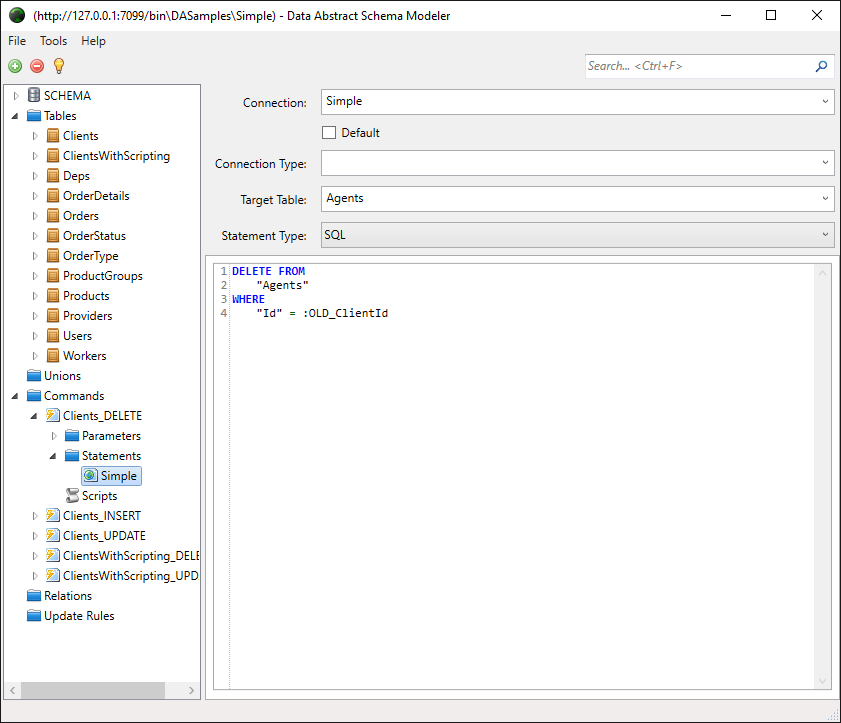This screenshot has width=841, height=723.
Task: Click the red remove button in toolbar
Action: pyautogui.click(x=37, y=66)
